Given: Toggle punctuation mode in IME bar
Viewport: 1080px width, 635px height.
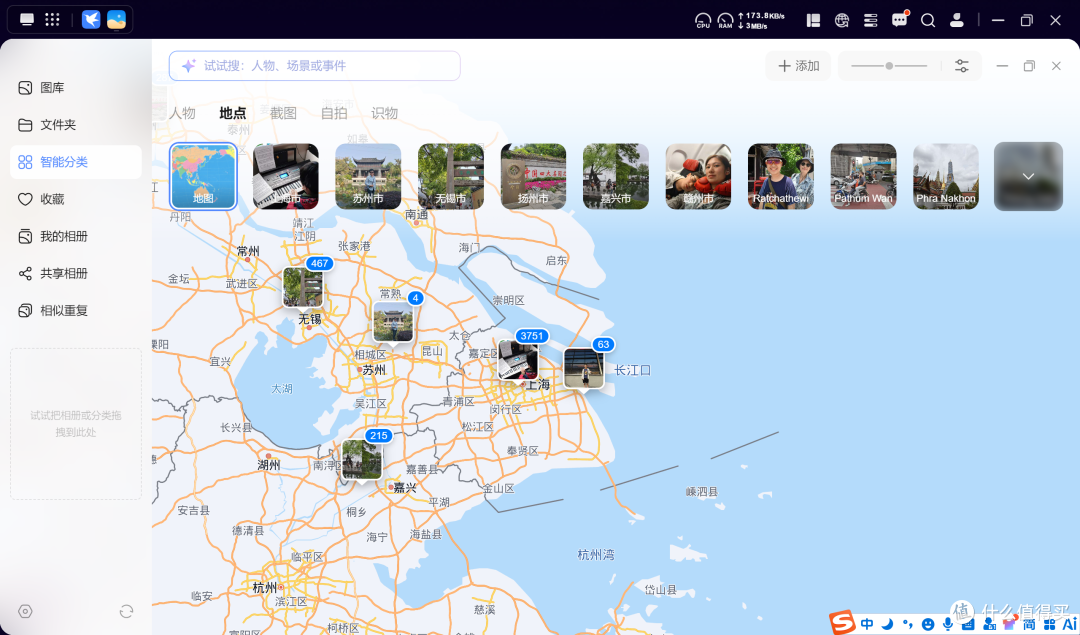Looking at the screenshot, I should coord(908,624).
